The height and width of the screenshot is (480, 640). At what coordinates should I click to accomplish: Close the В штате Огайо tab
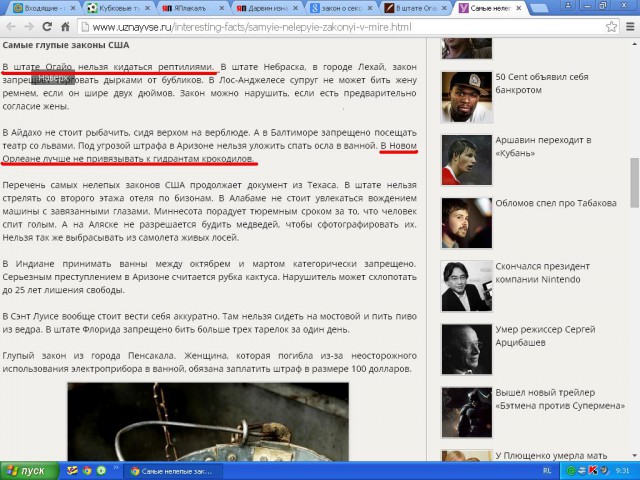[x=444, y=8]
